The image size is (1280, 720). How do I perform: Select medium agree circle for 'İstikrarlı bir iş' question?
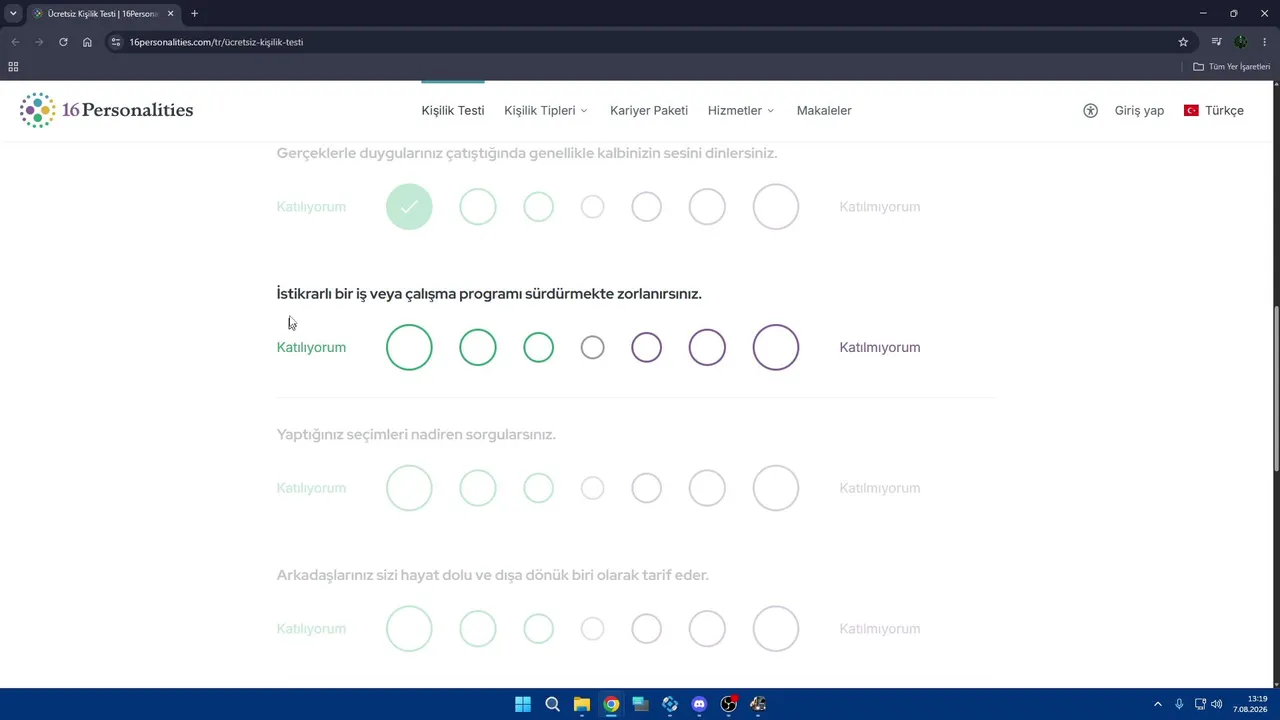click(x=478, y=347)
